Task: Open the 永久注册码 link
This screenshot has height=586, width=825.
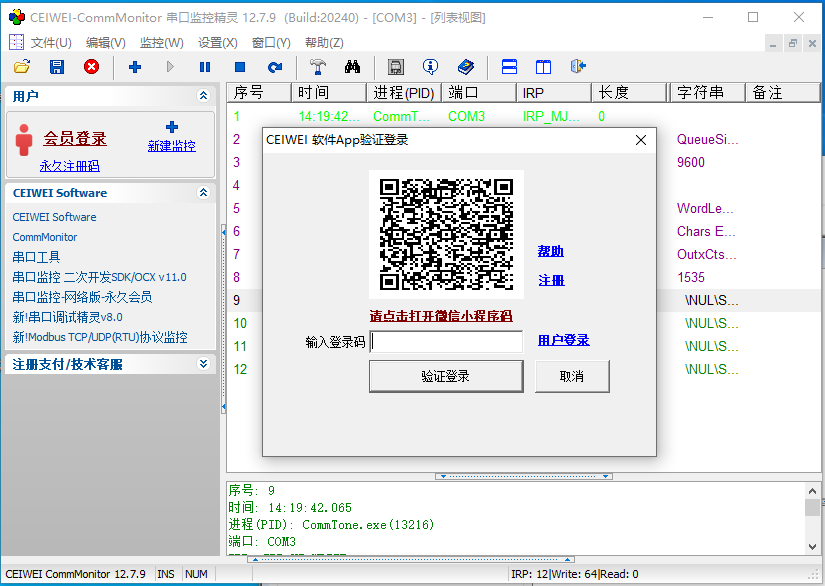Action: coord(69,166)
